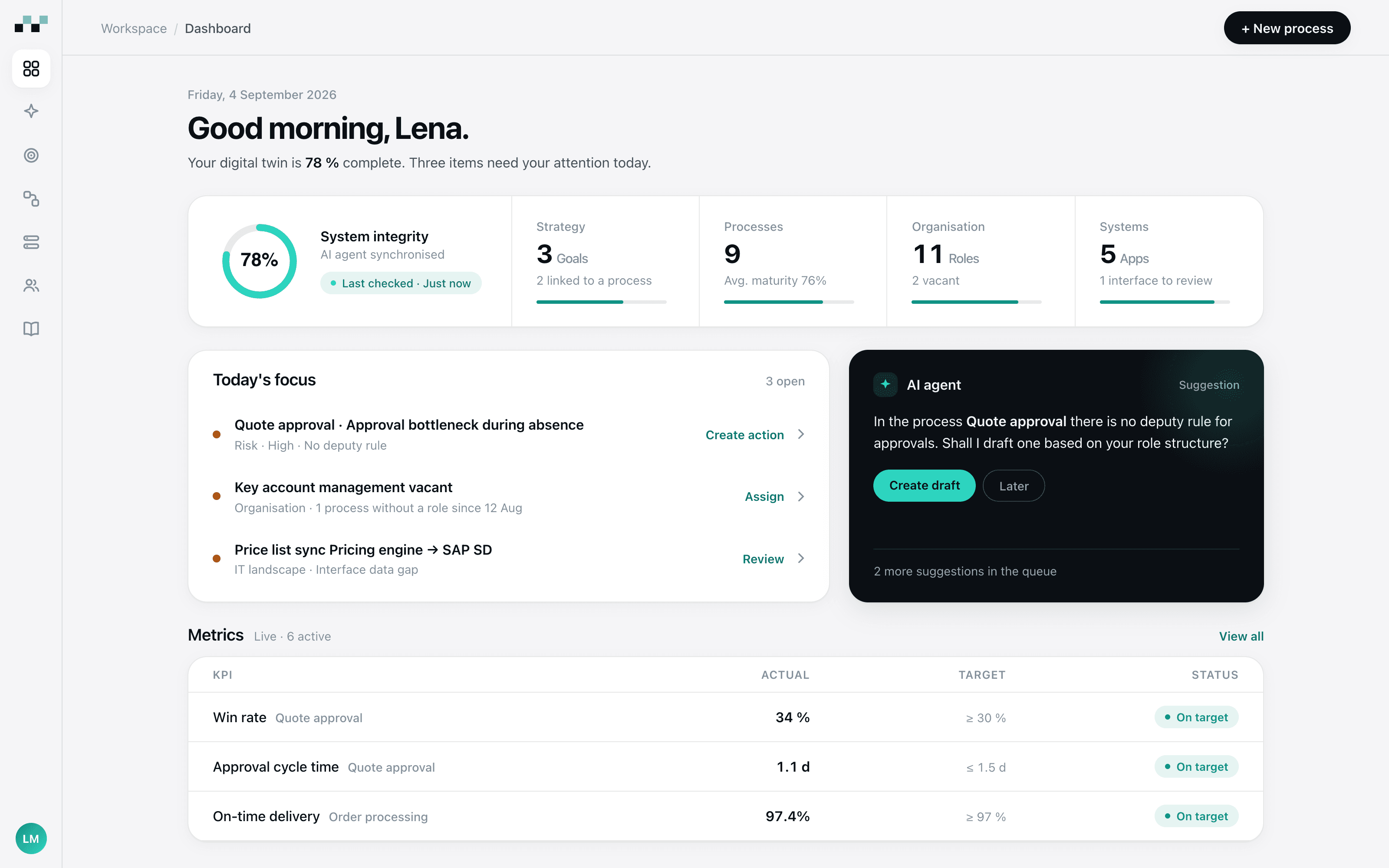Open the systems stack icon in sidebar

click(x=31, y=242)
